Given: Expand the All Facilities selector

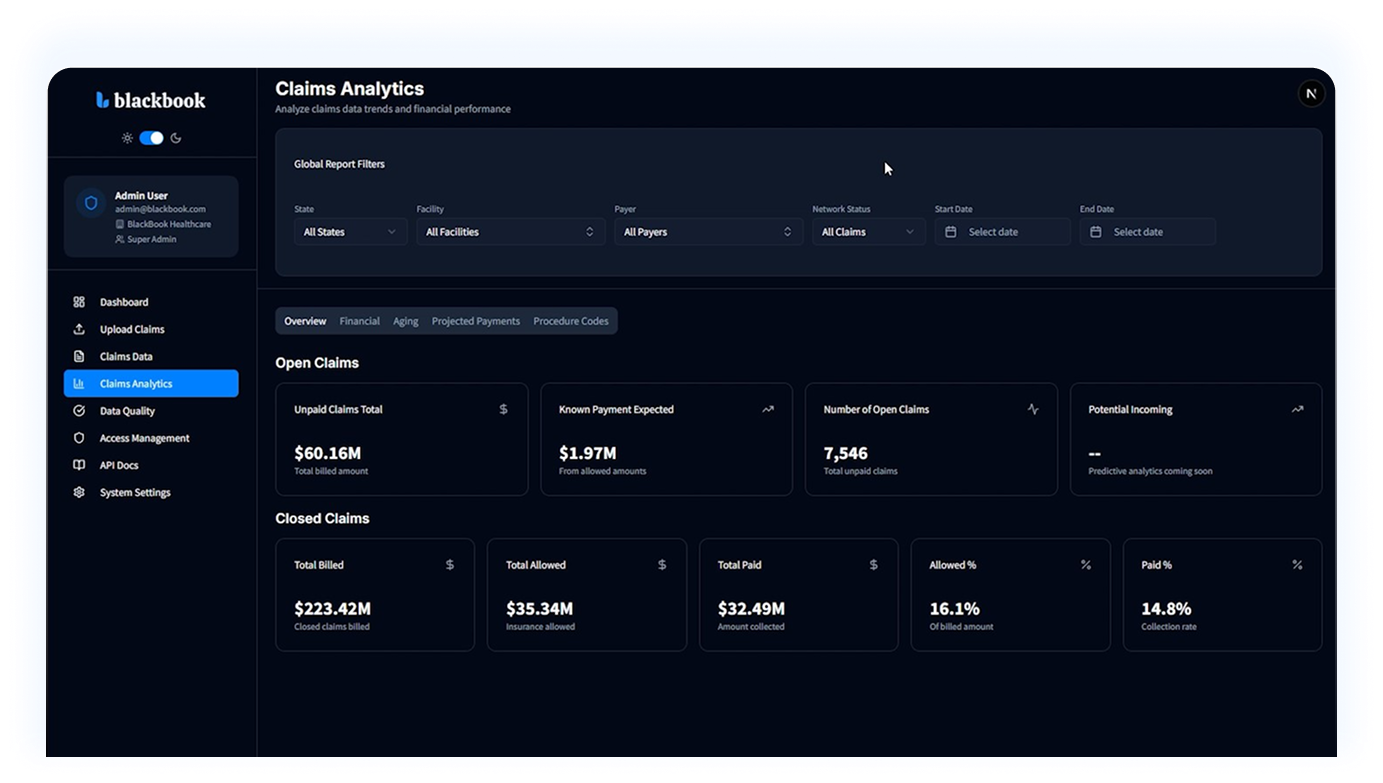Looking at the screenshot, I should pyautogui.click(x=510, y=231).
